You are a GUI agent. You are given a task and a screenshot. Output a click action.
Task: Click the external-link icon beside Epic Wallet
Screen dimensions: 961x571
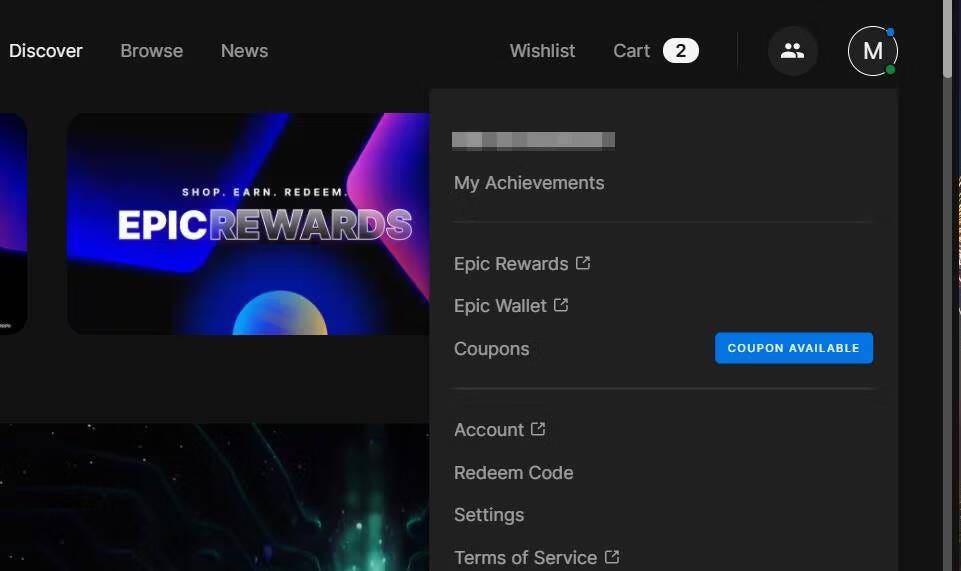(561, 305)
